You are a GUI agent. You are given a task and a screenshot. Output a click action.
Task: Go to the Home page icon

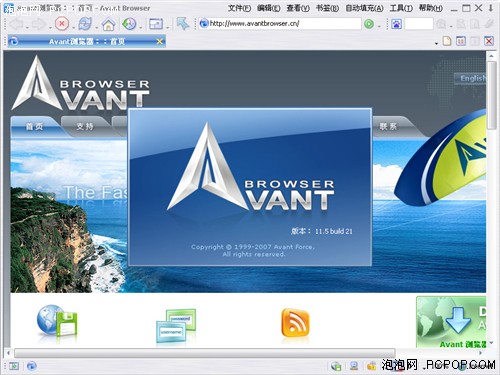point(108,24)
